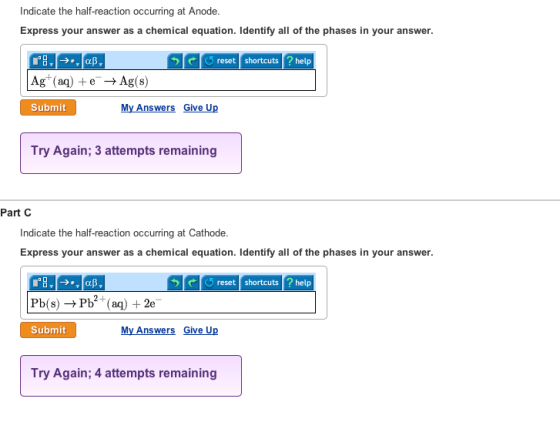Undo last edit in Anode equation editor
Image resolution: width=560 pixels, height=422 pixels.
point(175,61)
